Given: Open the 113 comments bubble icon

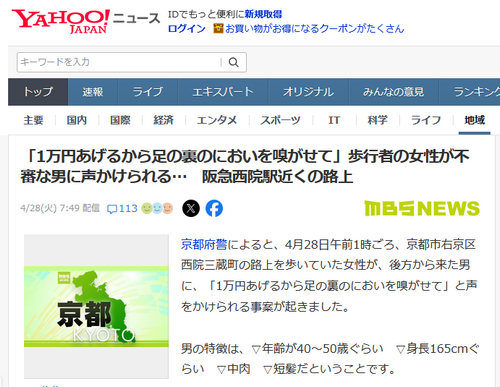Looking at the screenshot, I should point(112,209).
